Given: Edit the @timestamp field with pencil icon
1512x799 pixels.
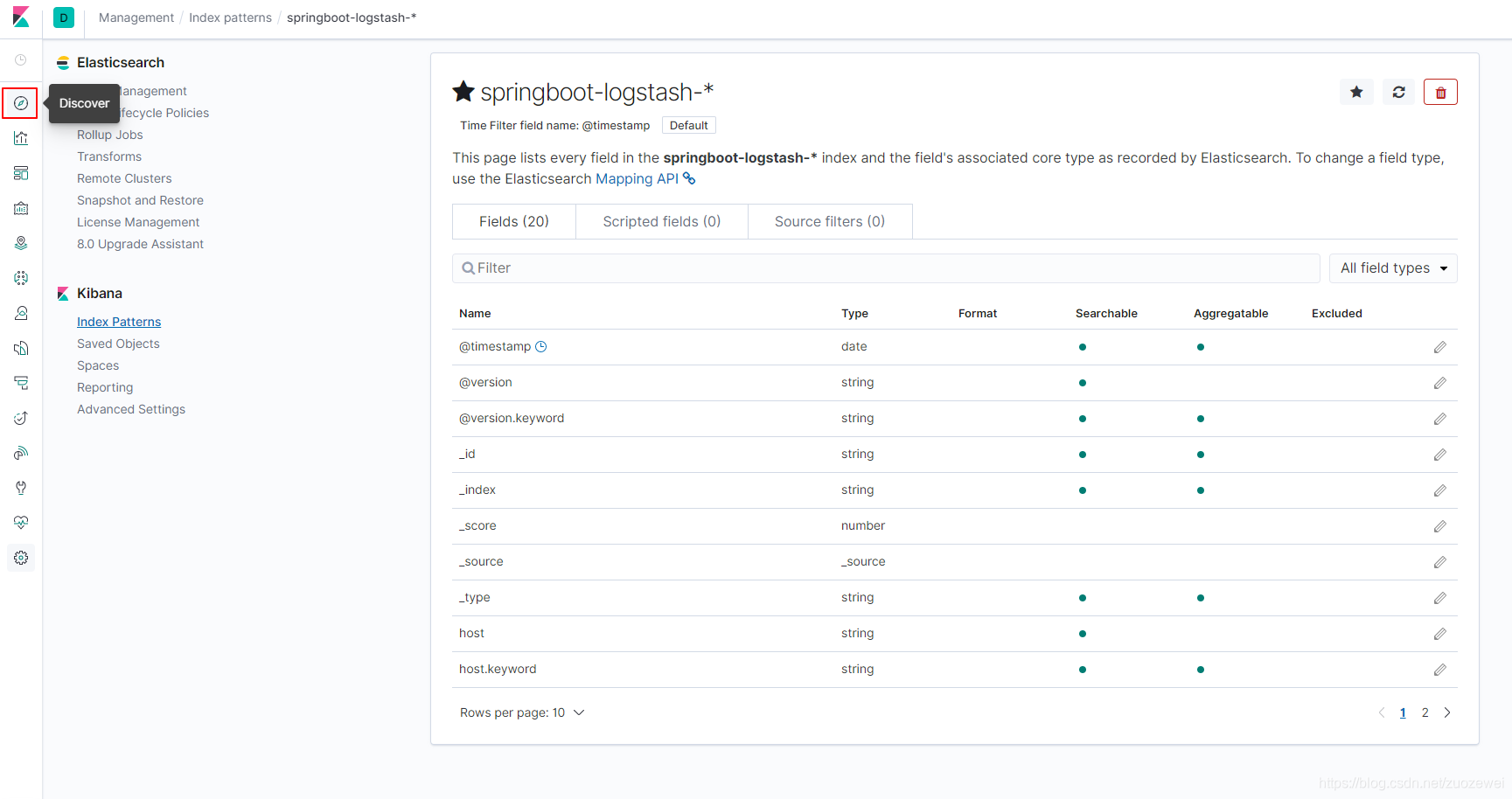Looking at the screenshot, I should [1439, 347].
